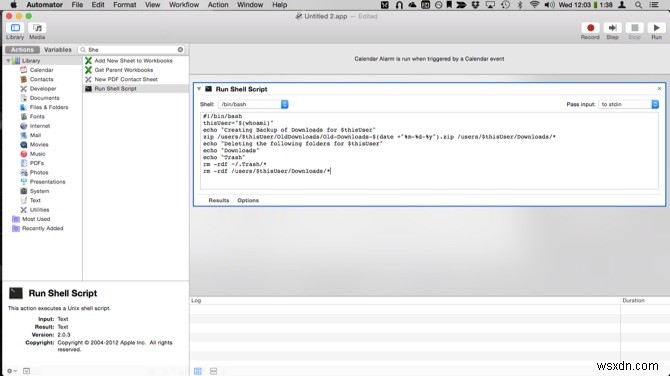
Task: Open the Help menu
Action: 279,5
